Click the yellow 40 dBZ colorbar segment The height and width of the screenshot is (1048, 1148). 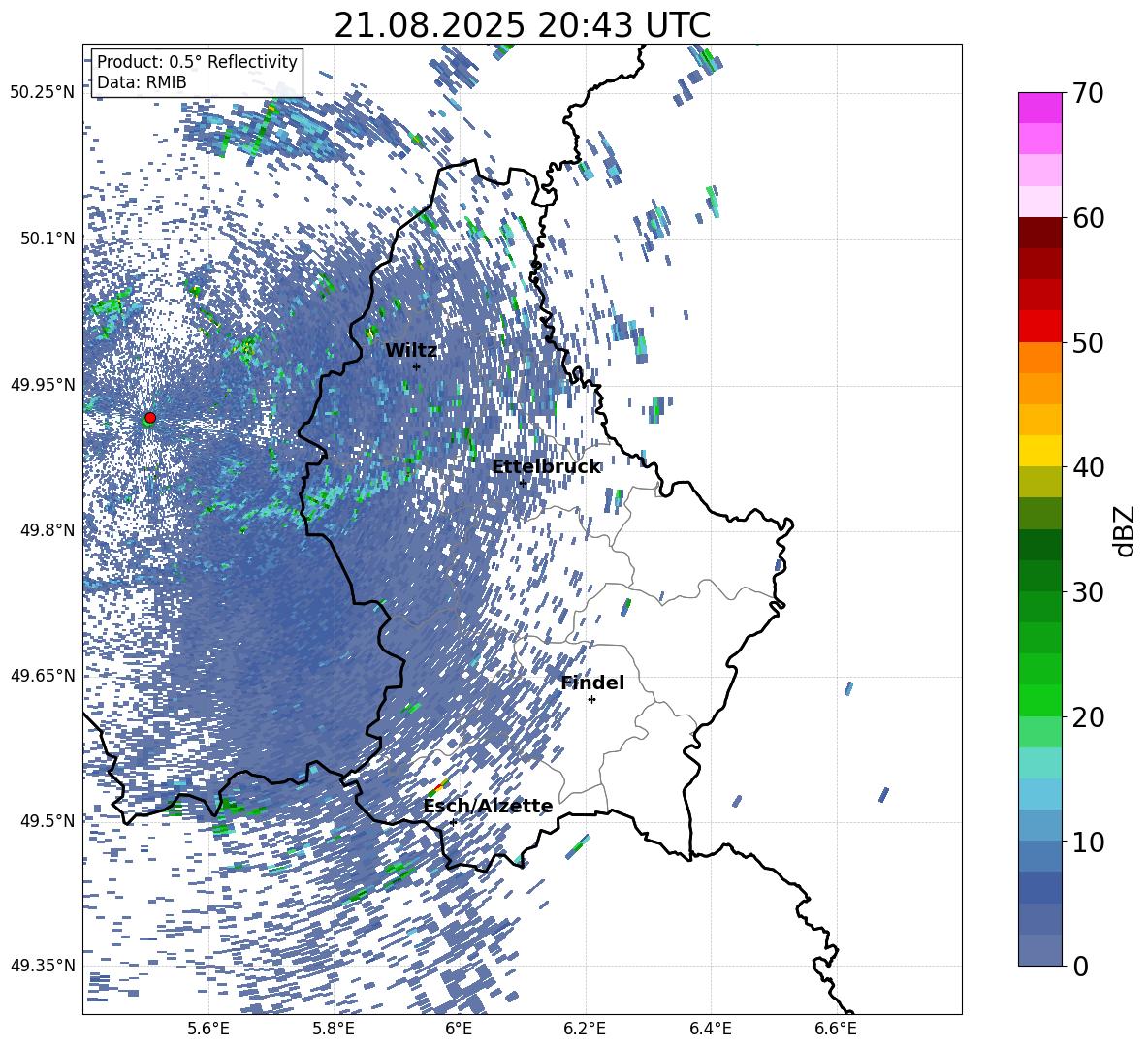[x=1039, y=451]
